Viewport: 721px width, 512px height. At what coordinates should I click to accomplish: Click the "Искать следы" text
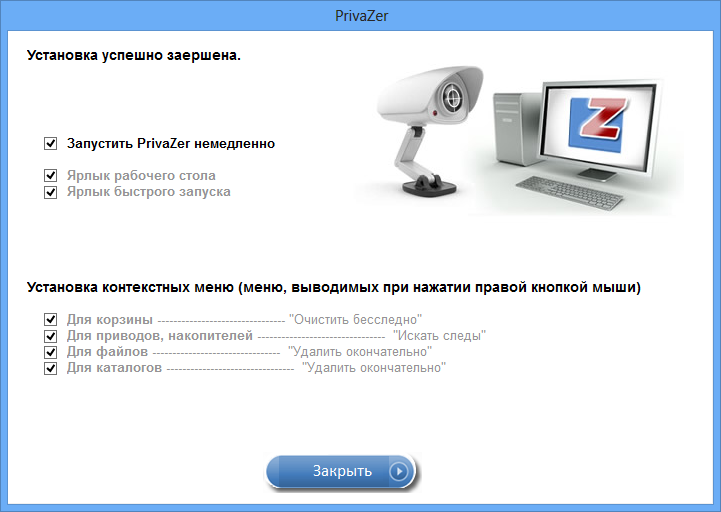pyautogui.click(x=439, y=336)
